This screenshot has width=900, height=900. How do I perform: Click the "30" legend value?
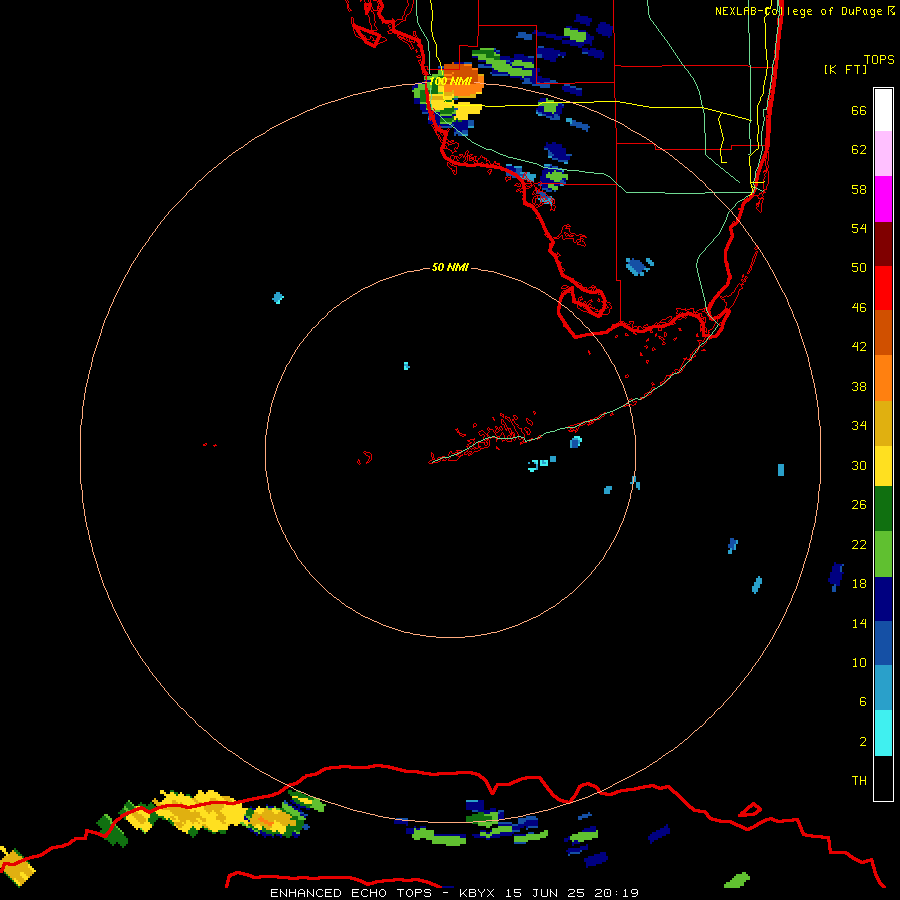pyautogui.click(x=859, y=465)
